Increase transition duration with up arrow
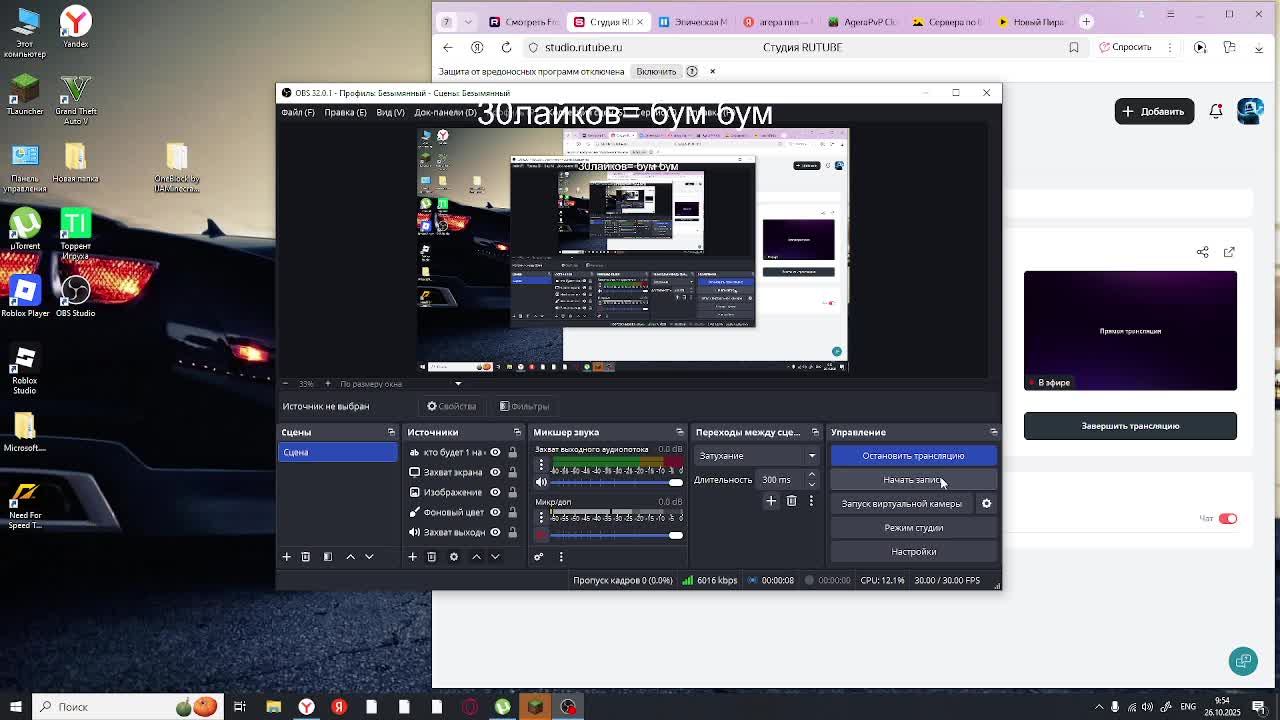Viewport: 1280px width, 720px height. tap(811, 475)
